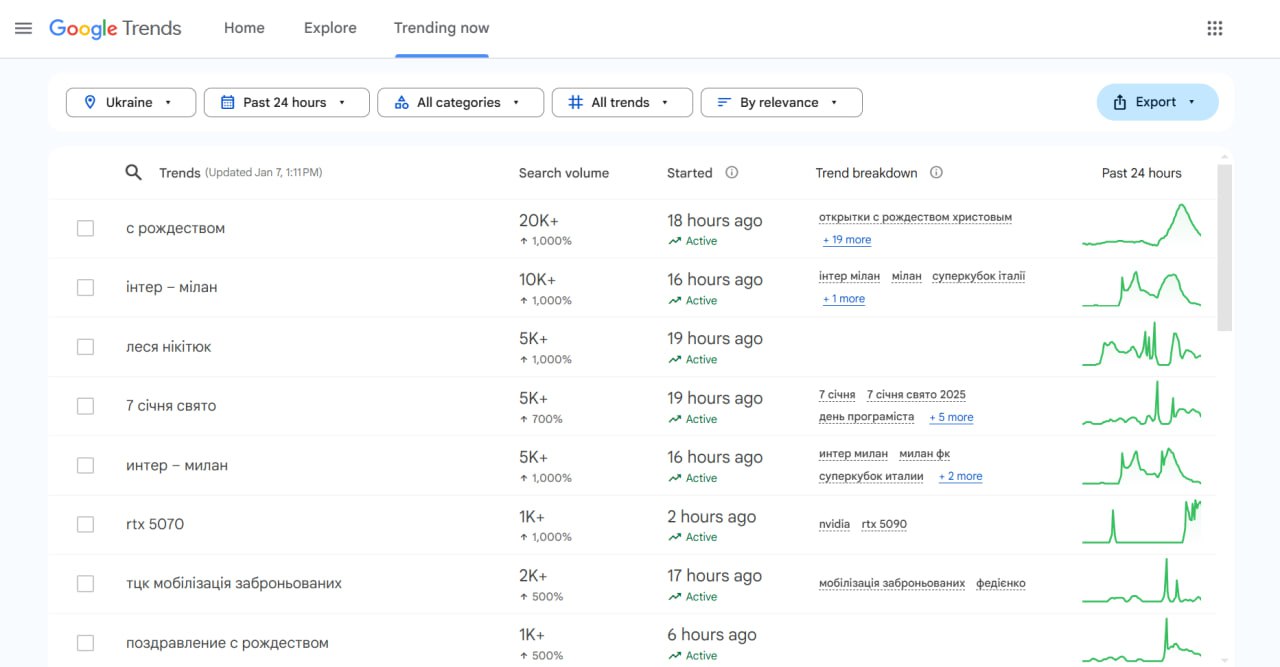Click the Active trend icon for с рождеством
Viewport: 1280px width, 667px height.
pyautogui.click(x=675, y=241)
